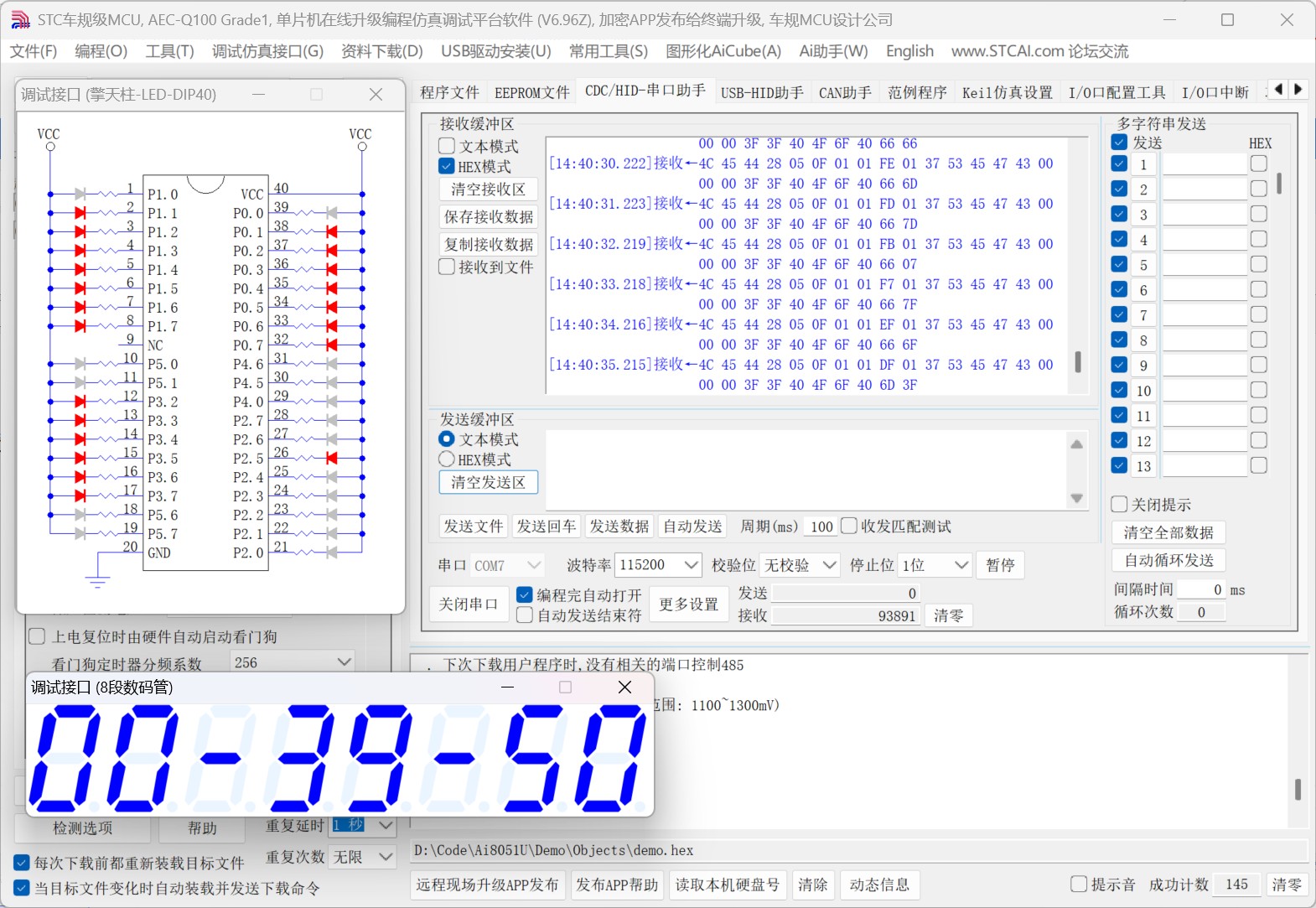Uncheck HEX模式 in the receive buffer

coord(447,166)
